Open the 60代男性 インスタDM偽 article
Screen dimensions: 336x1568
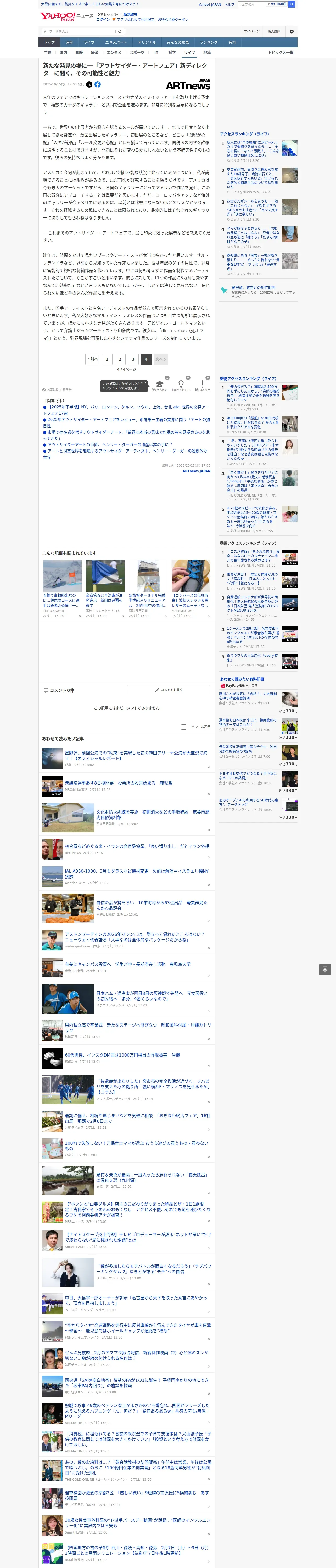[122, 1055]
